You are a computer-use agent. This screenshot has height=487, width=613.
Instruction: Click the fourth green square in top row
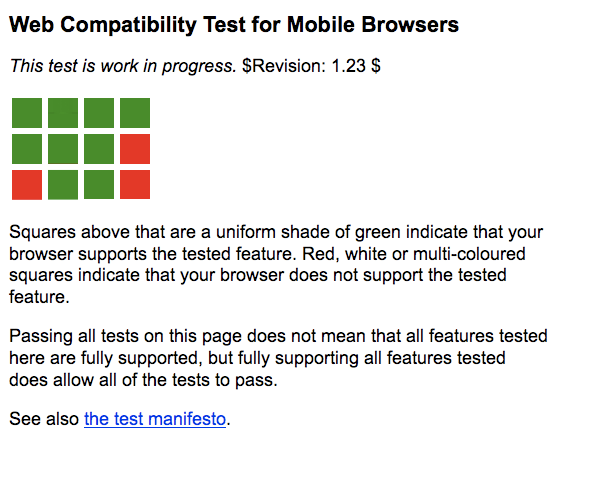click(x=135, y=113)
